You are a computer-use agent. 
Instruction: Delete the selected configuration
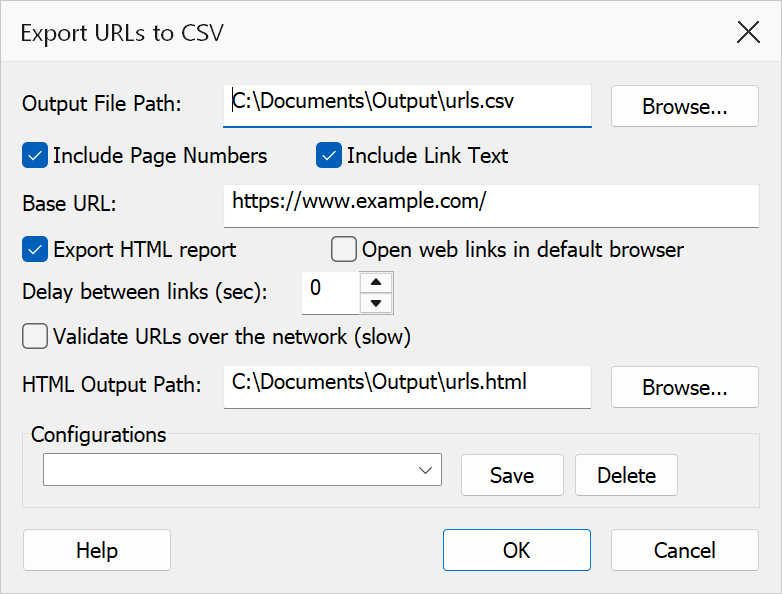click(626, 475)
